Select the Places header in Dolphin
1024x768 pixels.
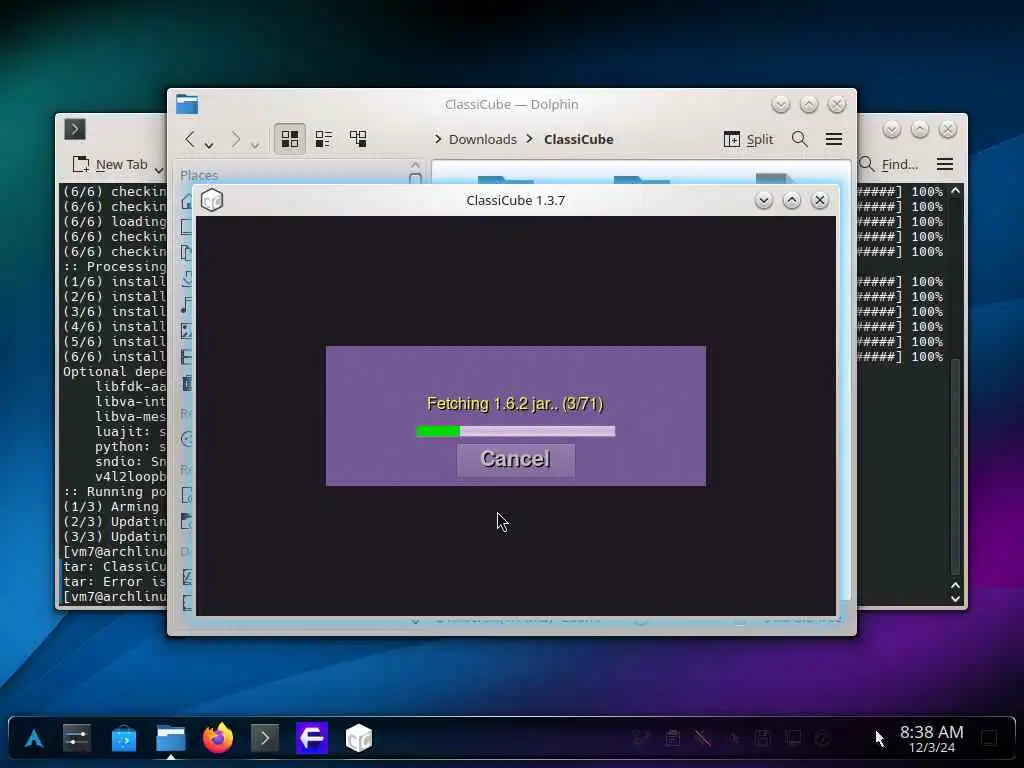coord(199,175)
